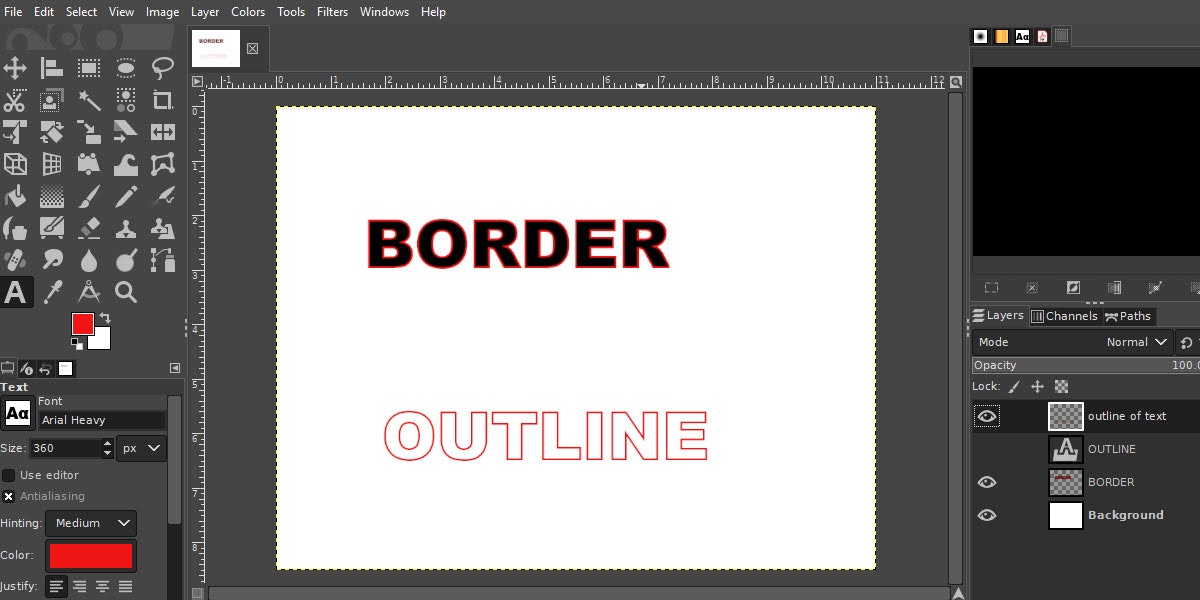Open the Layer menu
The image size is (1200, 600).
[x=205, y=12]
